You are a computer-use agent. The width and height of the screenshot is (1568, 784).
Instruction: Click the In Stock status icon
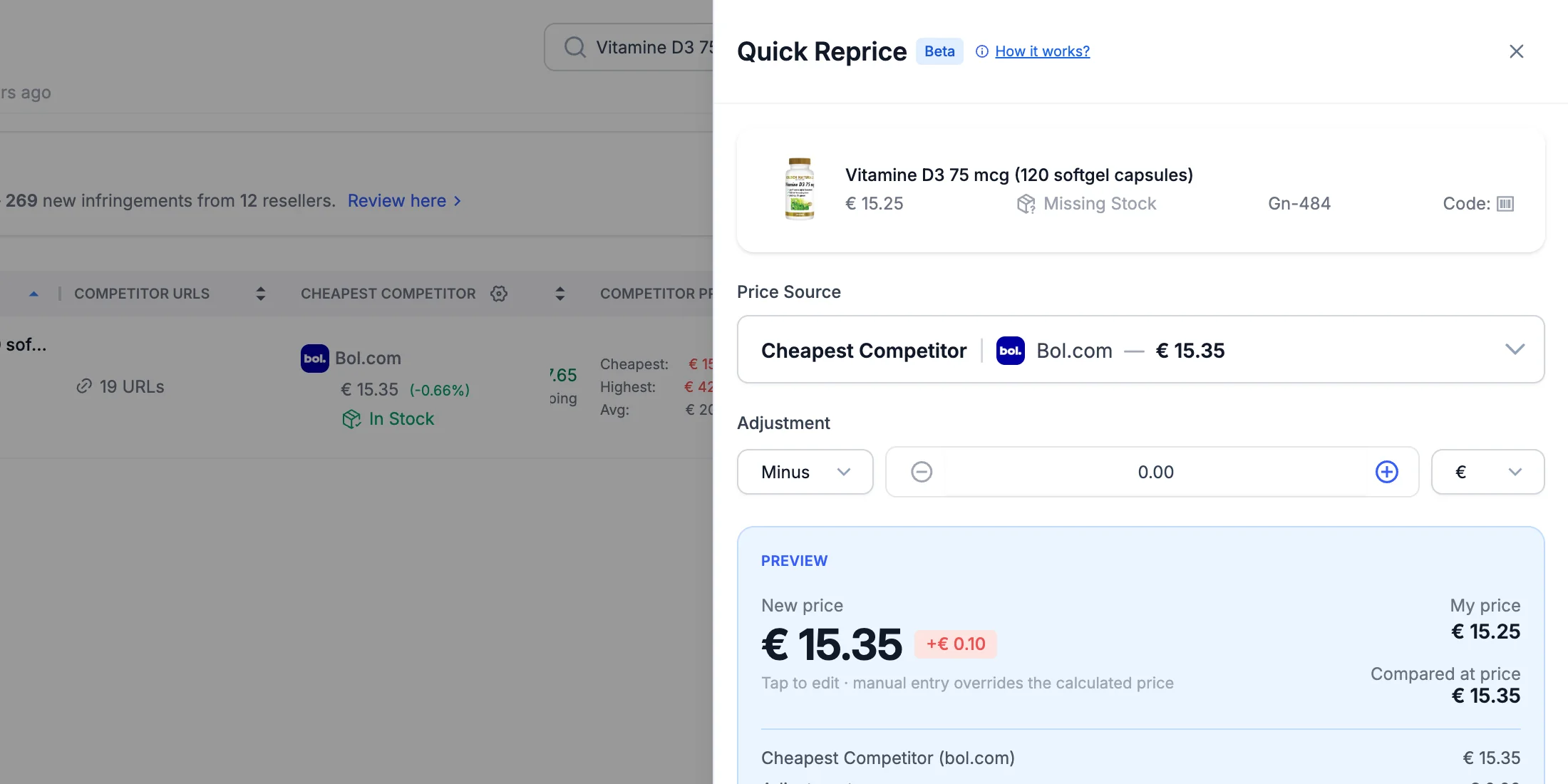click(351, 419)
